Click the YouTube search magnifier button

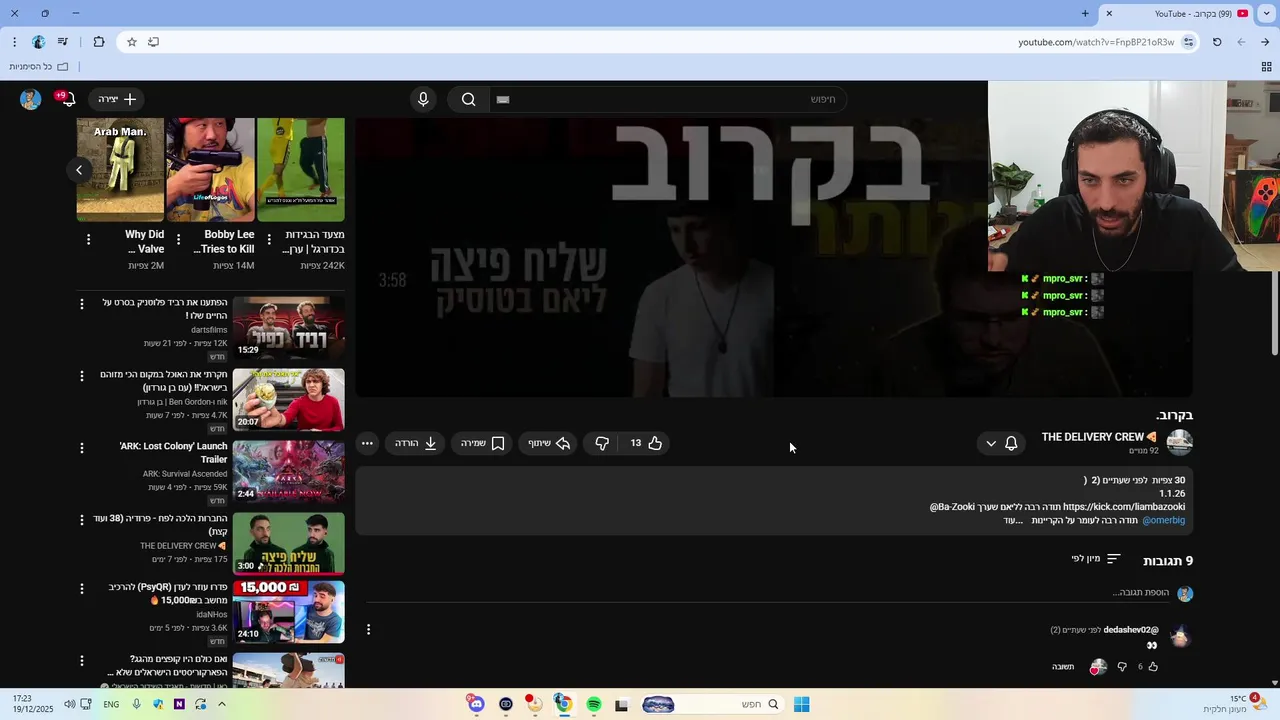point(468,99)
